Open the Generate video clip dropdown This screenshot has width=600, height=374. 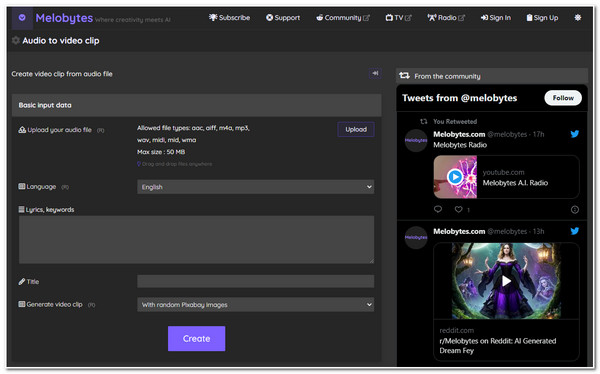(255, 305)
